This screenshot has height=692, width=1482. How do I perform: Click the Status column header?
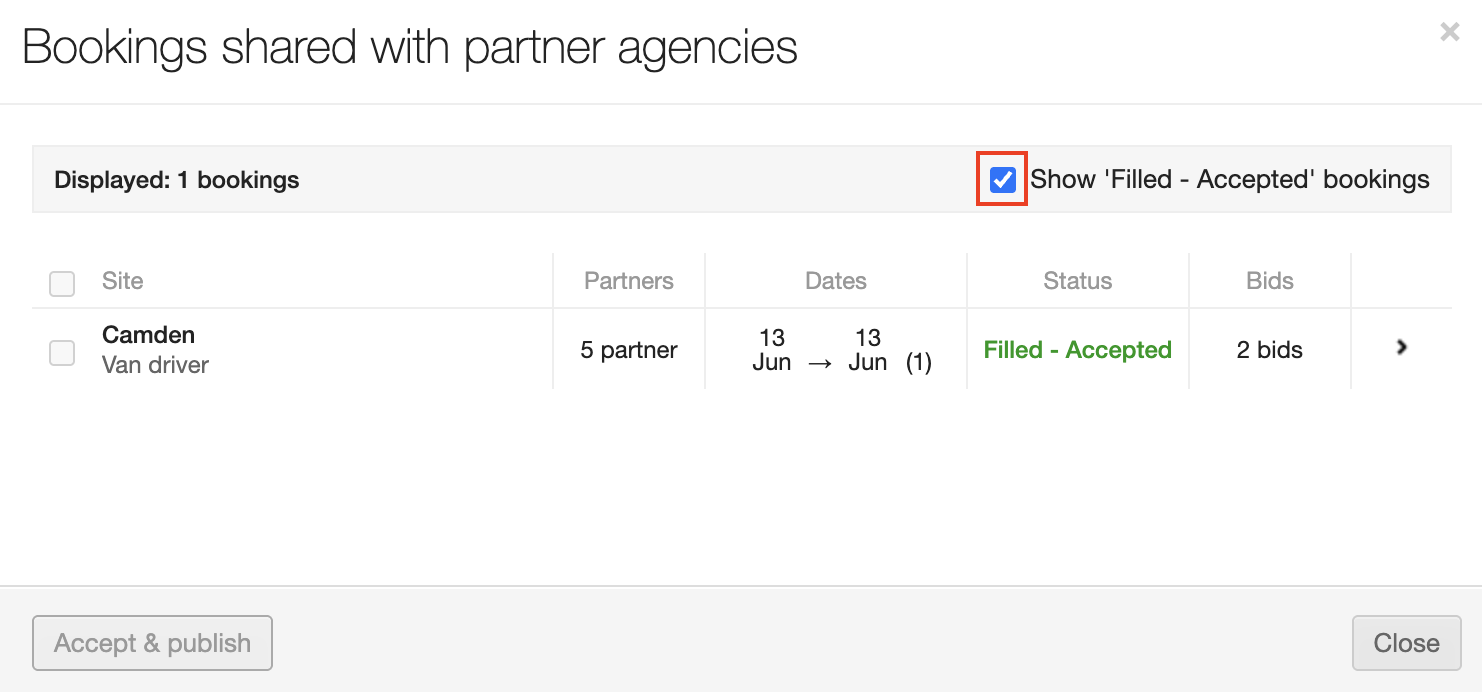click(x=1078, y=281)
